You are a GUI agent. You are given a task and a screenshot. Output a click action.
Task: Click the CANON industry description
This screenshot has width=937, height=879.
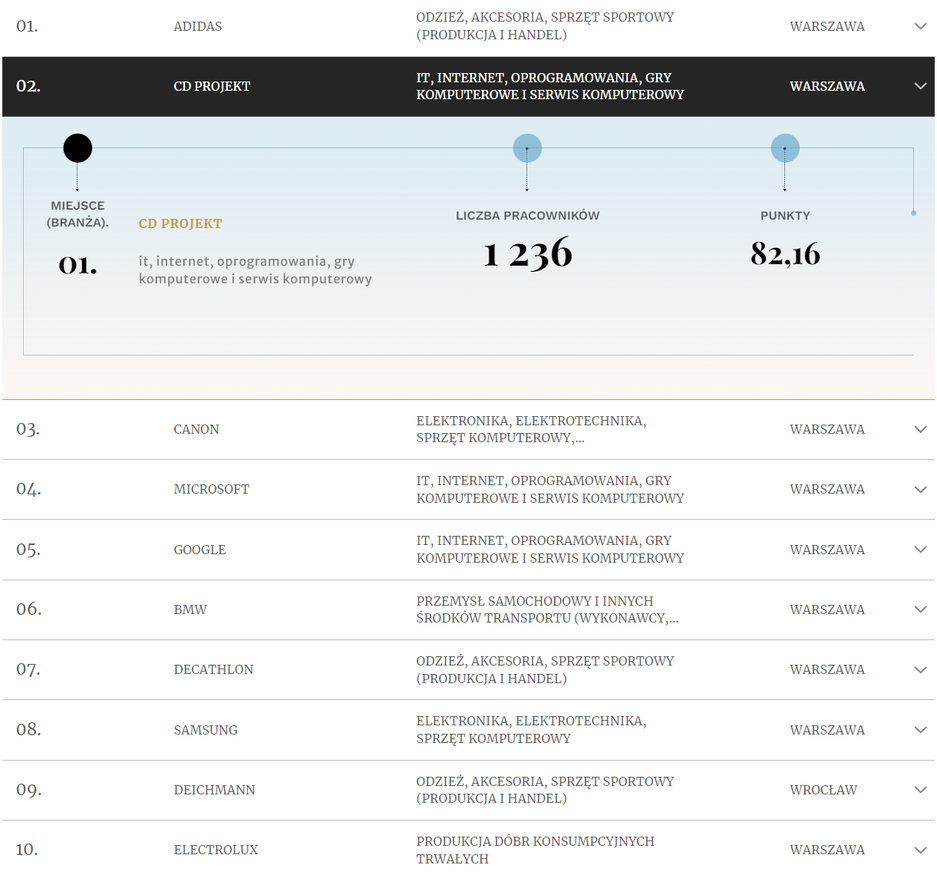pyautogui.click(x=531, y=429)
